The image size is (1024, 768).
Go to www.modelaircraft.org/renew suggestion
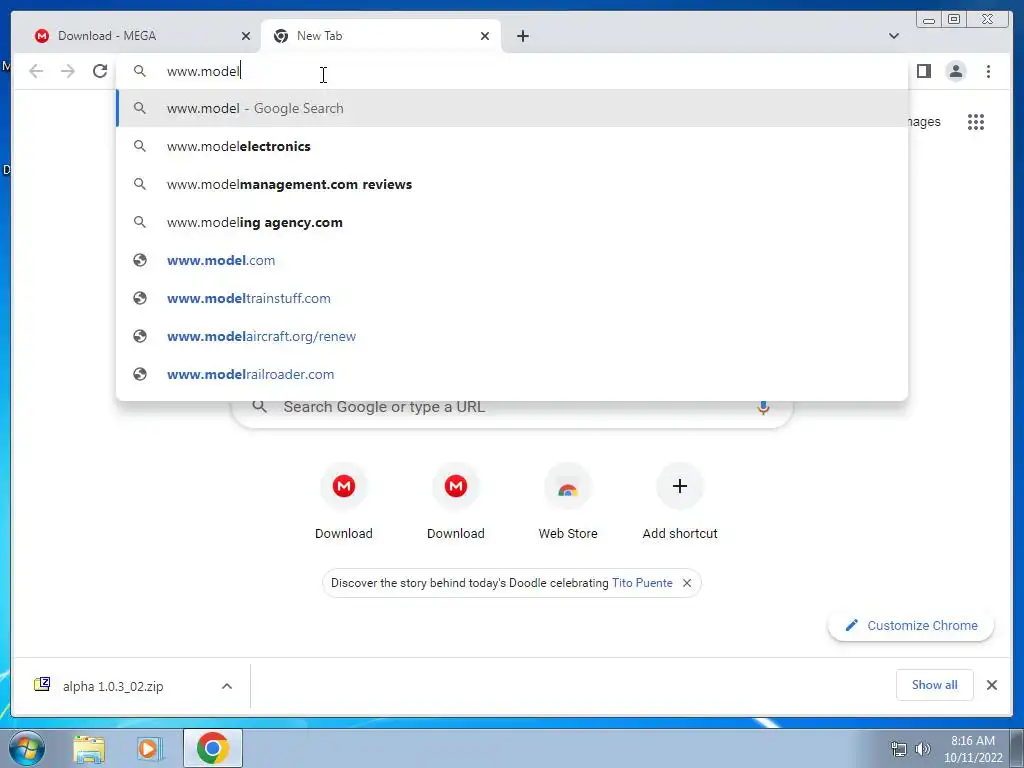(x=512, y=336)
